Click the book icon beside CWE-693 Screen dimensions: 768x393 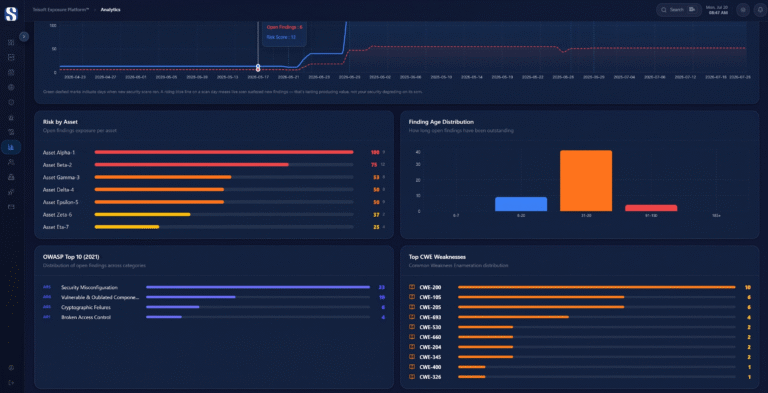412,317
